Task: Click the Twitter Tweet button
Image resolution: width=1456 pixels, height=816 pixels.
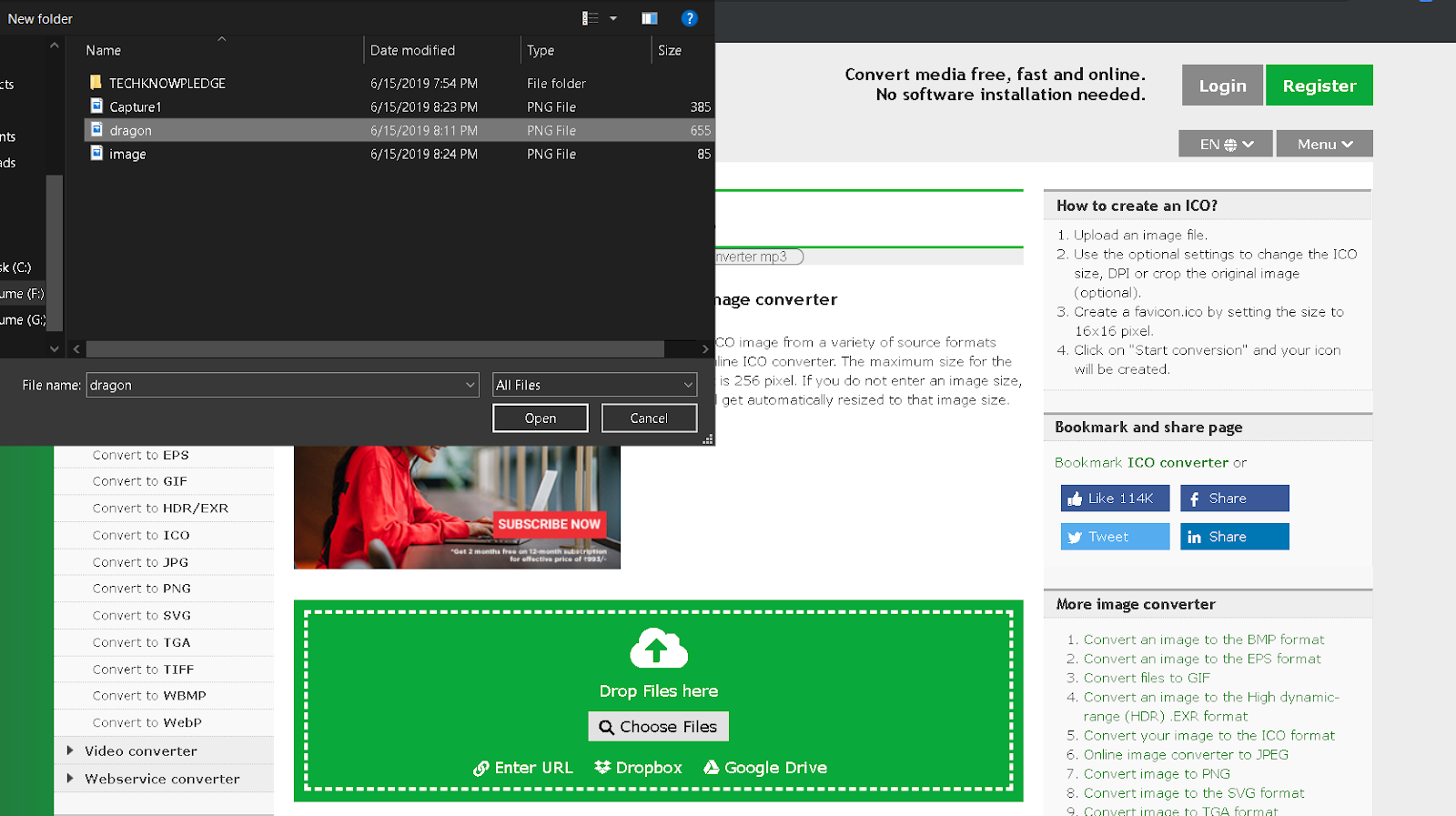Action: [1115, 537]
